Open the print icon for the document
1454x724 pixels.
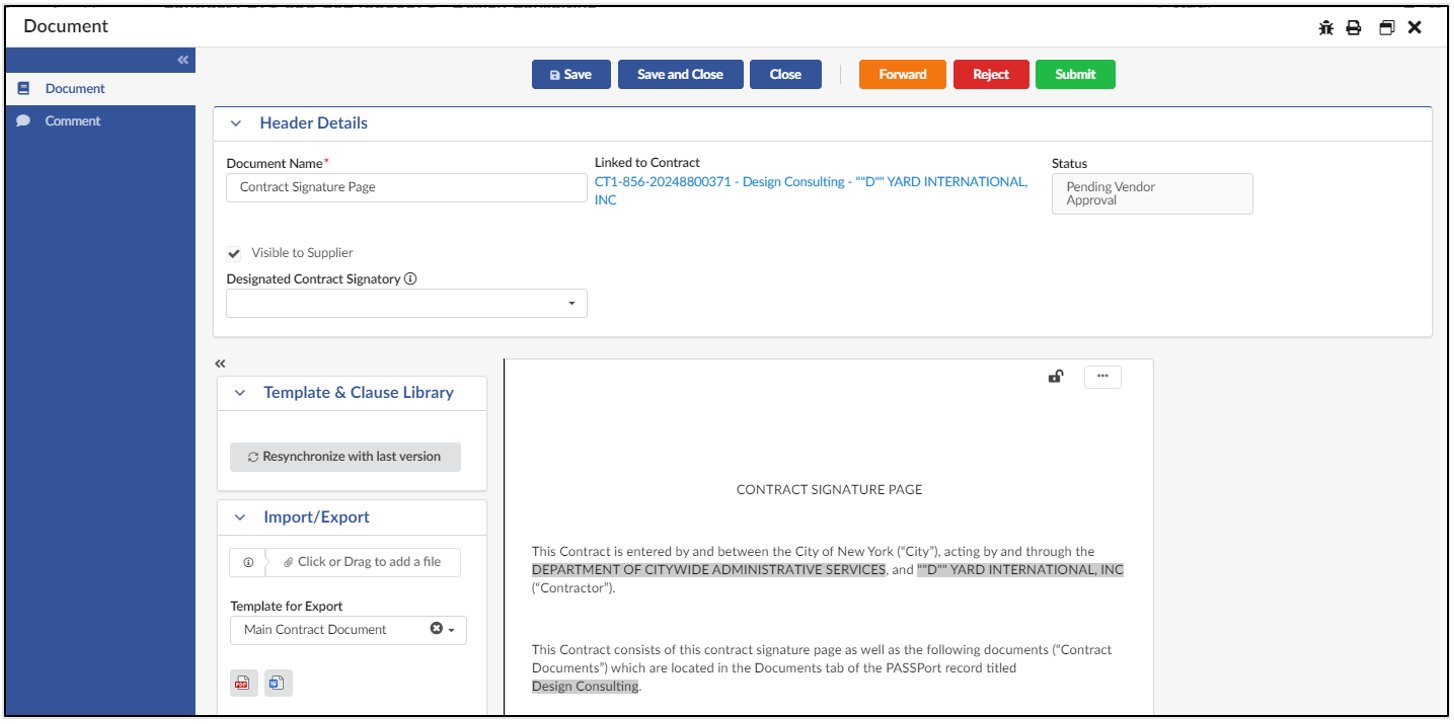1354,27
